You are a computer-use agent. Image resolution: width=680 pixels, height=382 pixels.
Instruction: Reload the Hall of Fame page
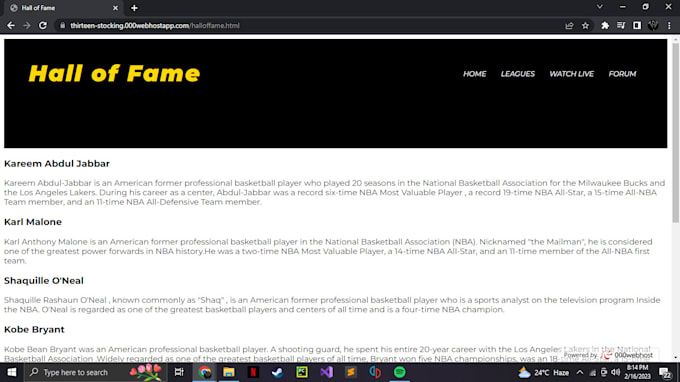pyautogui.click(x=42, y=26)
